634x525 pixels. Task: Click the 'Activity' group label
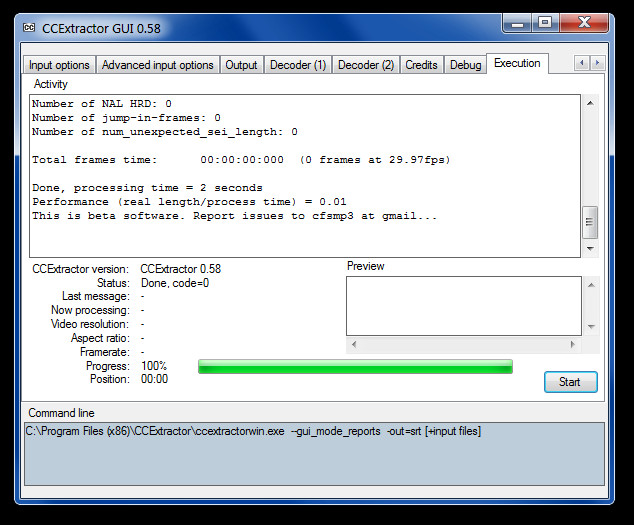[x=51, y=84]
